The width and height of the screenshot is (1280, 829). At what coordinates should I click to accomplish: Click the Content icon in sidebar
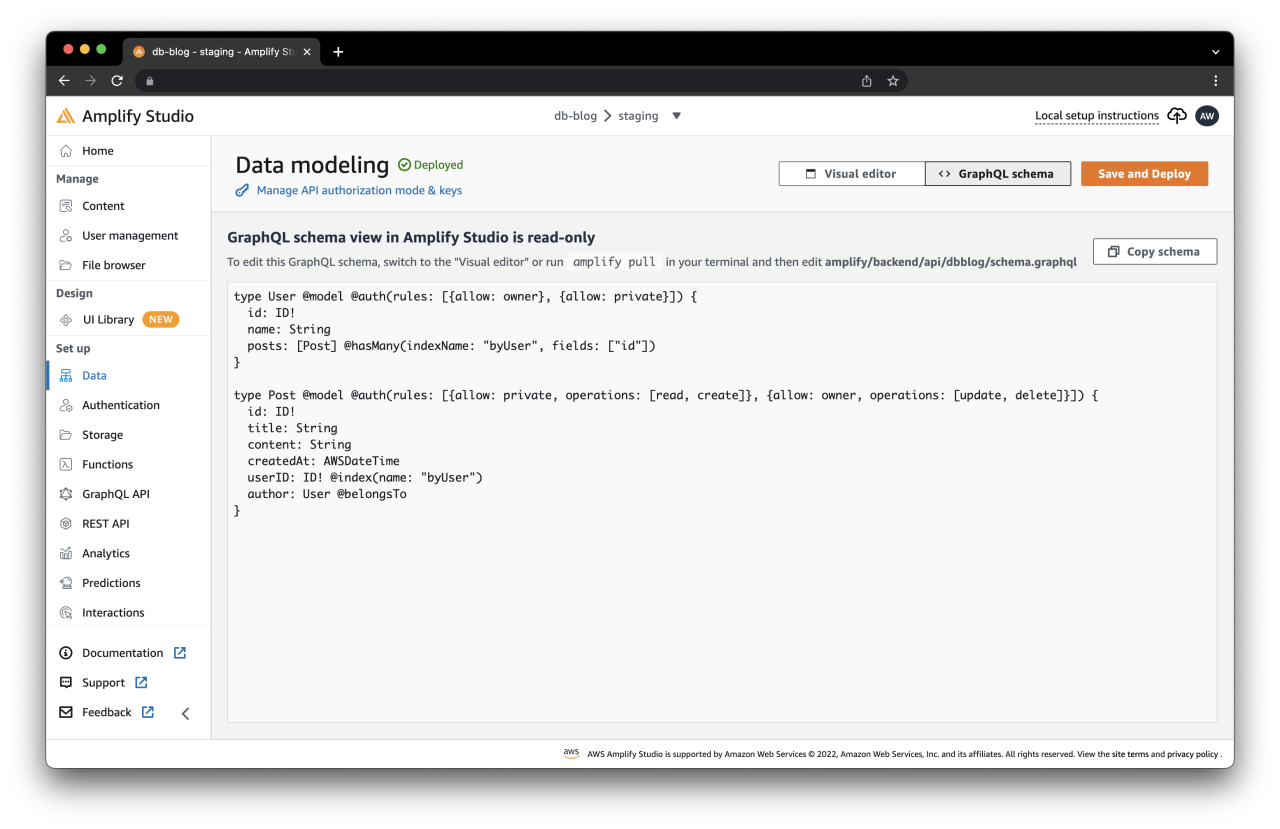[x=66, y=206]
